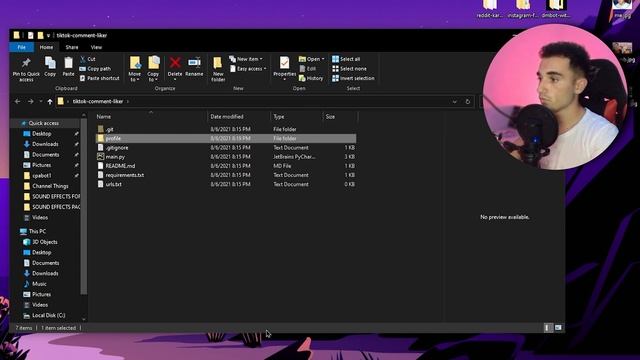Click the Copy ribbon button
Screen dimensions: 640x360
[x=50, y=67]
